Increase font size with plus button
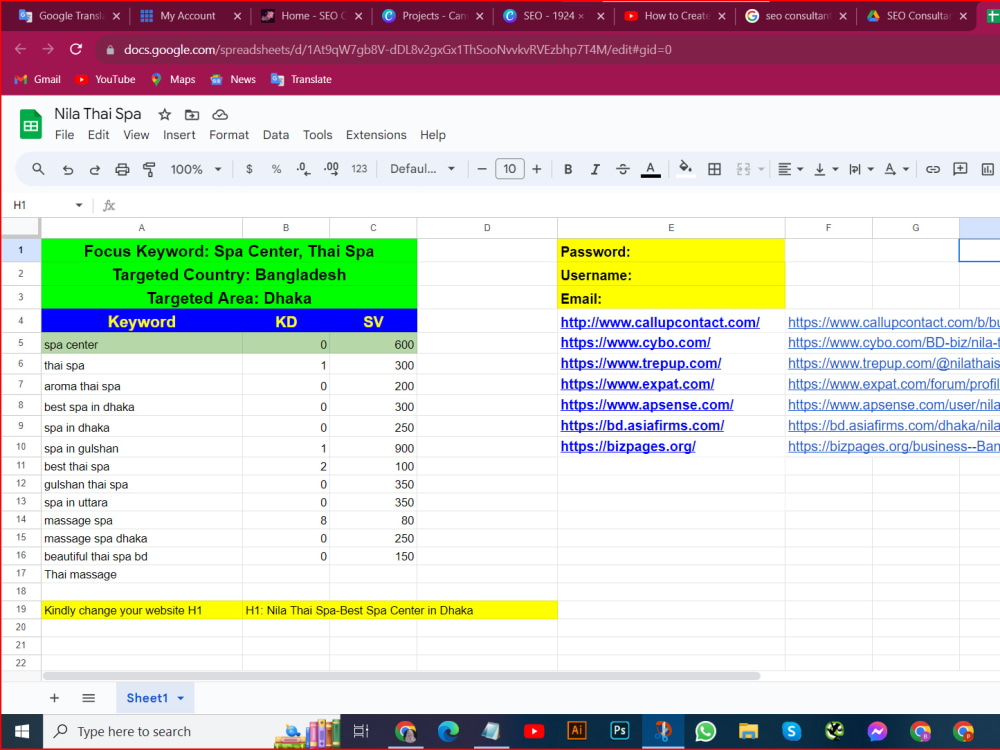 [536, 169]
